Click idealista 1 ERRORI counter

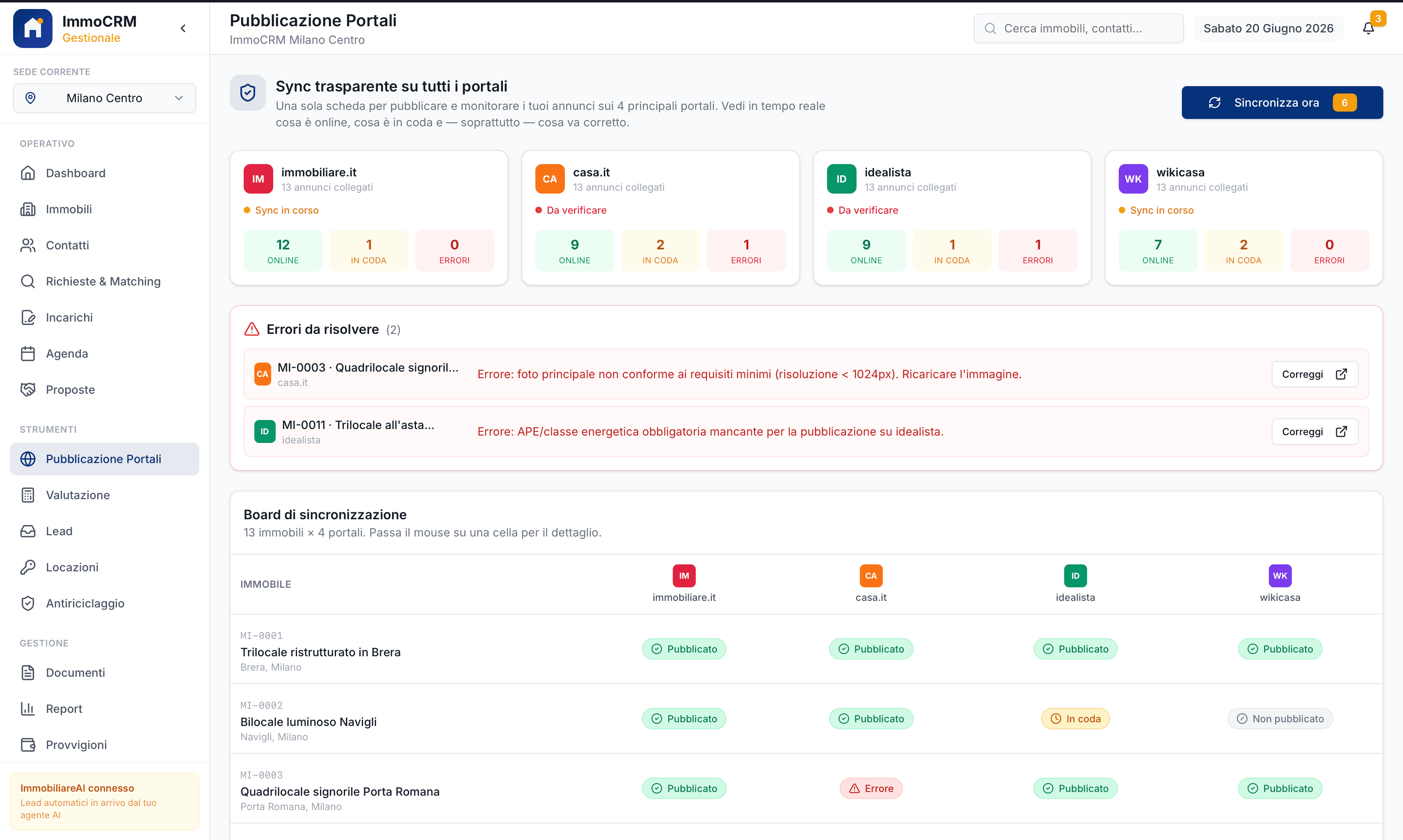[x=1038, y=251]
